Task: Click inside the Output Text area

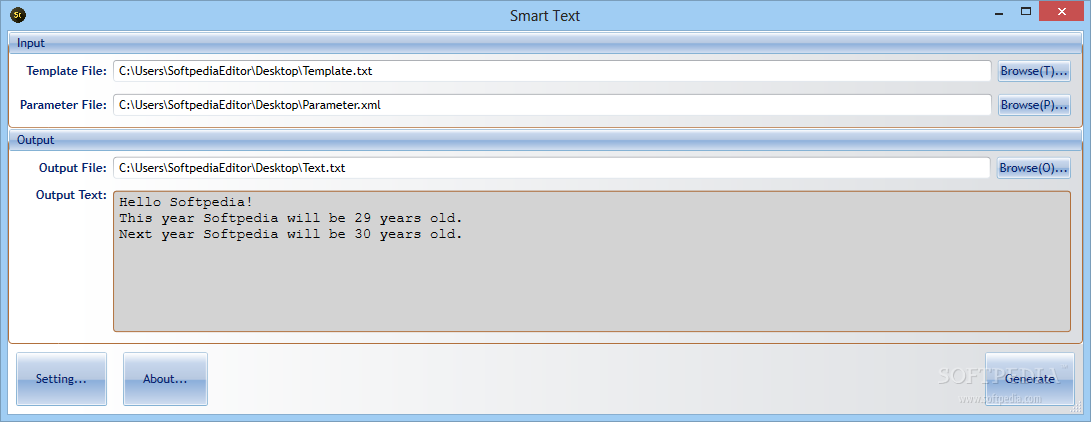Action: 591,261
